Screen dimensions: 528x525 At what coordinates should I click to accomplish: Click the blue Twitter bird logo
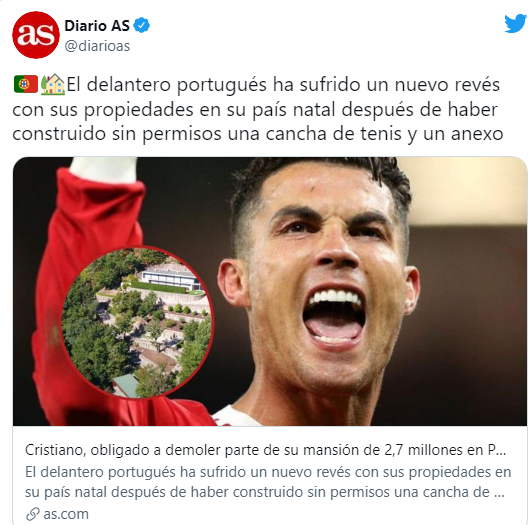pyautogui.click(x=516, y=24)
